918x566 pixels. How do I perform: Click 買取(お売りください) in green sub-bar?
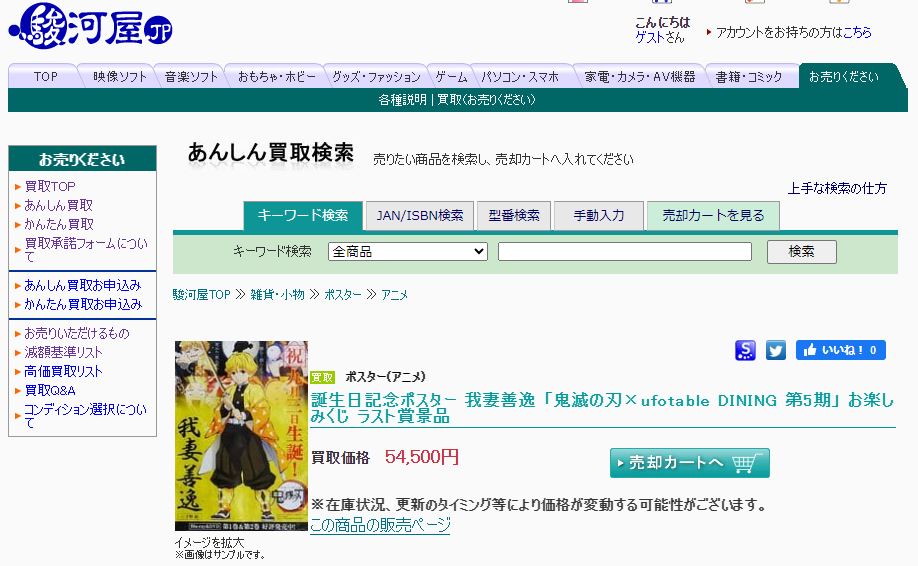[x=486, y=100]
